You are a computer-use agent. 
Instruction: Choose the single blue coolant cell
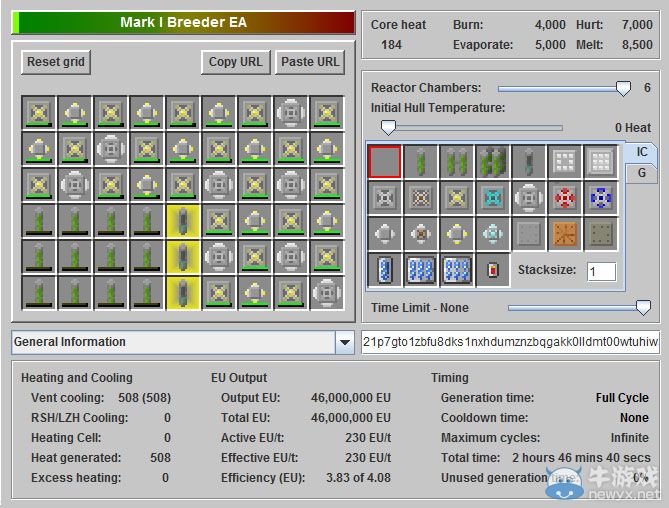[385, 269]
